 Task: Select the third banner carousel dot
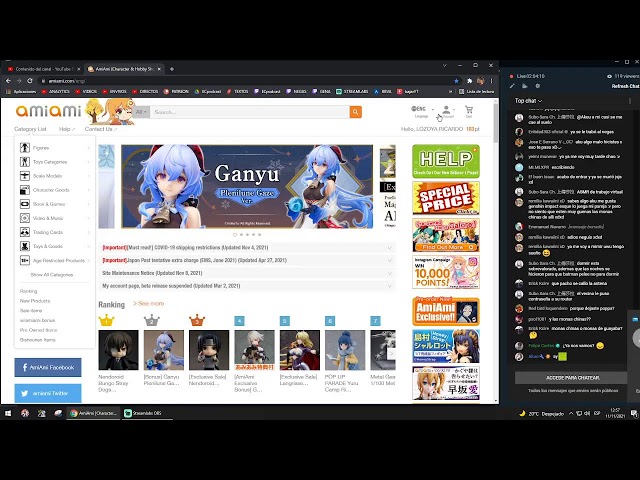[x=247, y=235]
